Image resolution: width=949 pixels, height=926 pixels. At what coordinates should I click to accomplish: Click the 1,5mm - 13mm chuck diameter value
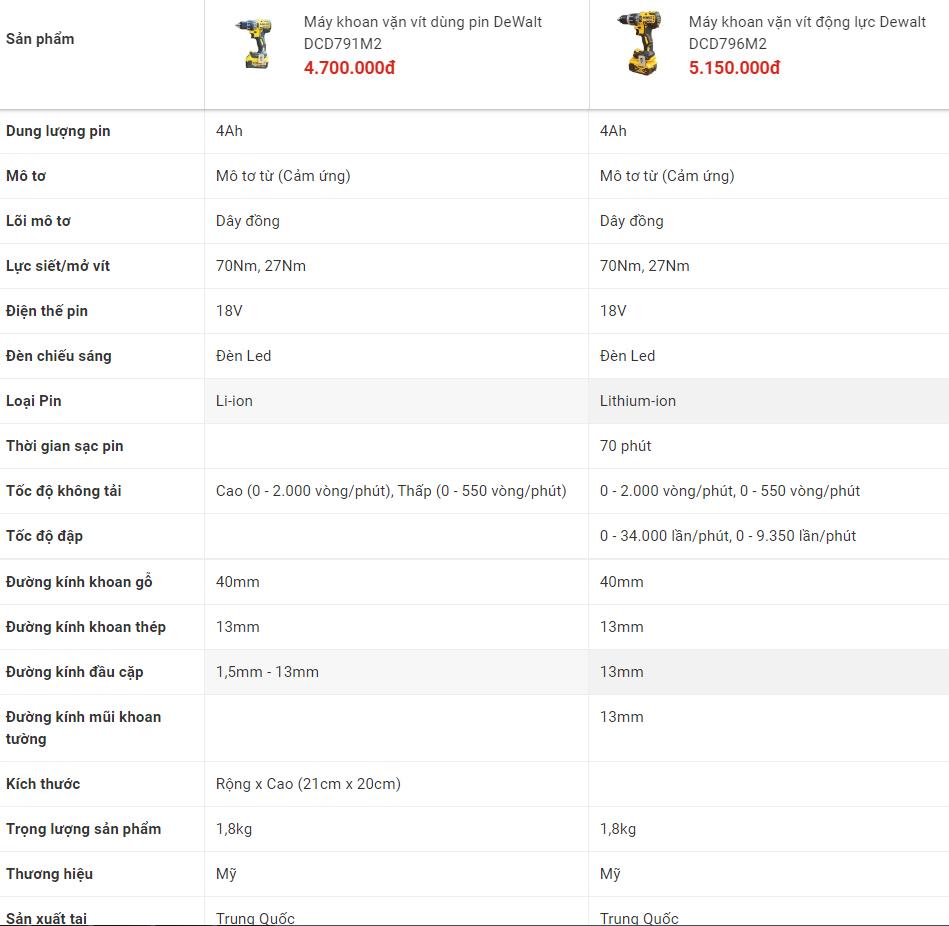pyautogui.click(x=267, y=672)
